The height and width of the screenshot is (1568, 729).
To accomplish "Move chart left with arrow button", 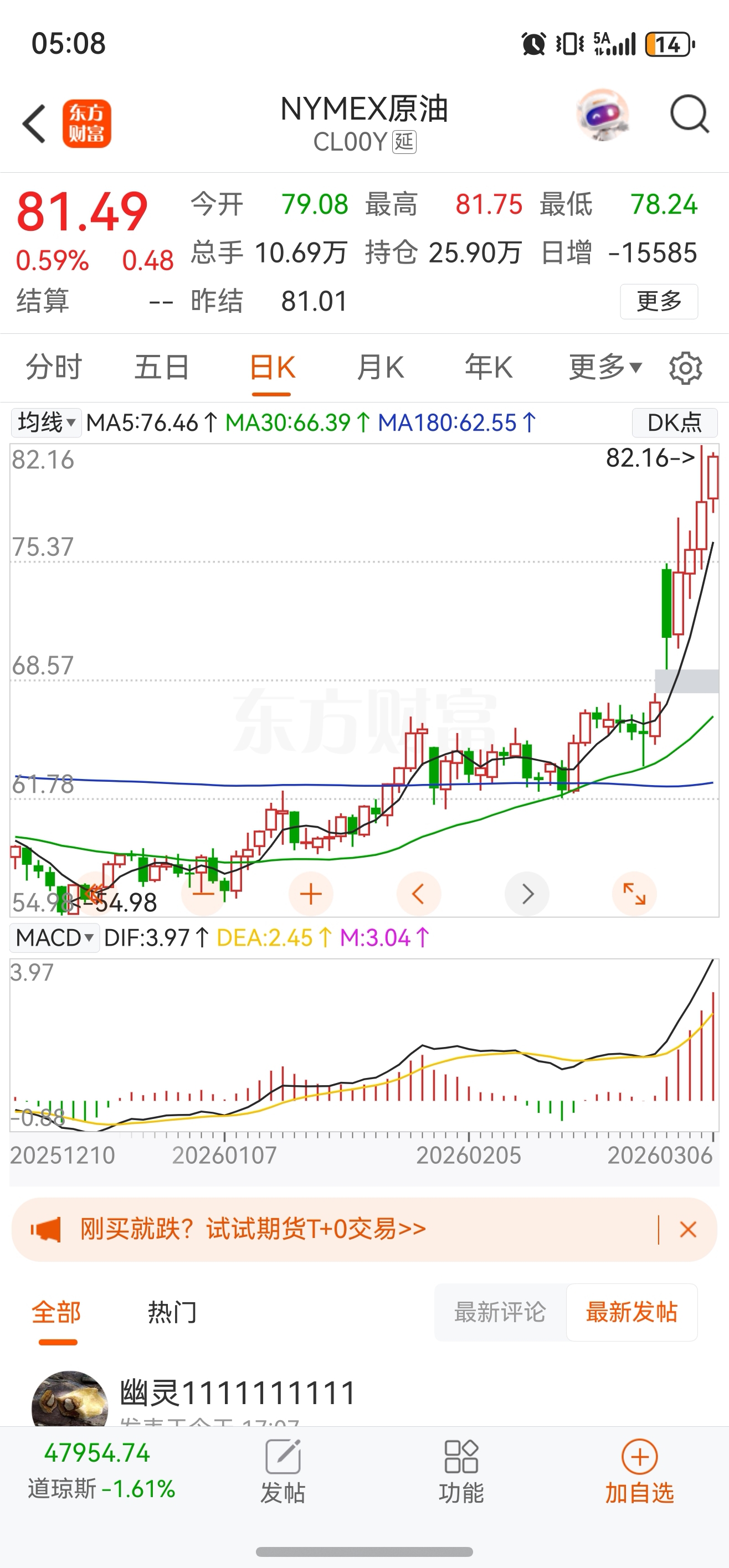I will coord(418,894).
